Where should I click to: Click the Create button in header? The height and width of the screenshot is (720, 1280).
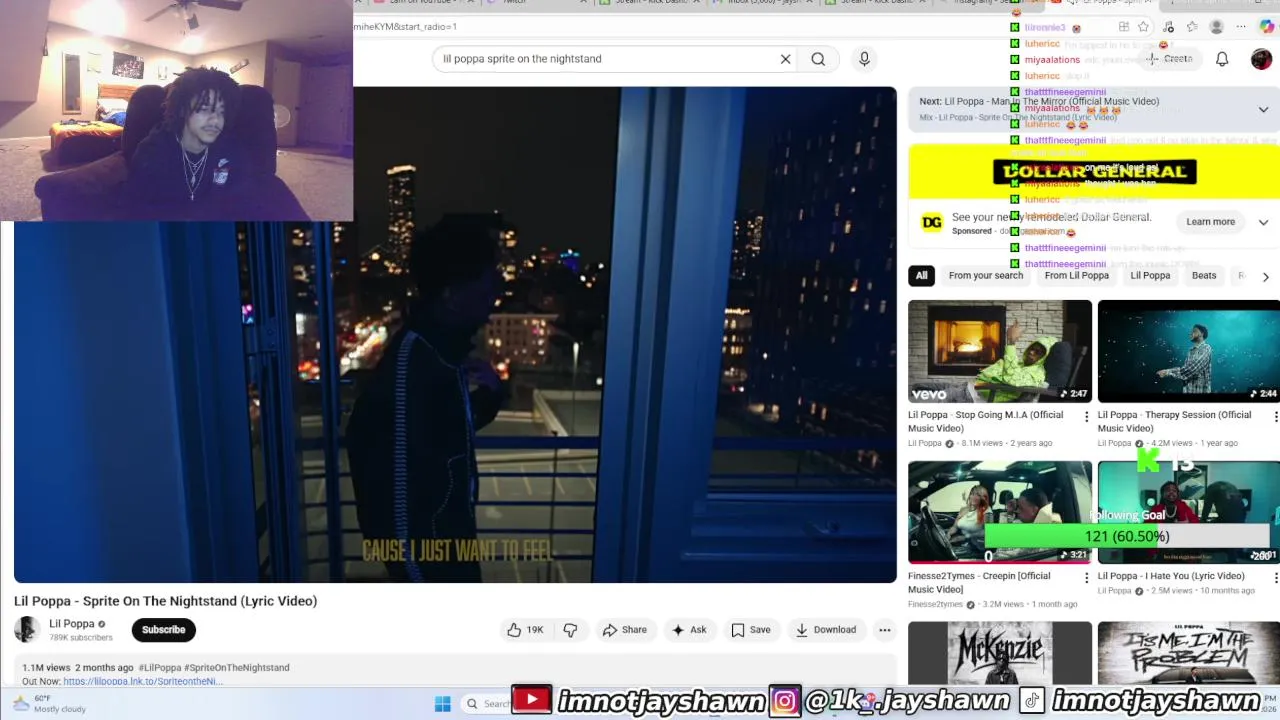(x=1170, y=59)
